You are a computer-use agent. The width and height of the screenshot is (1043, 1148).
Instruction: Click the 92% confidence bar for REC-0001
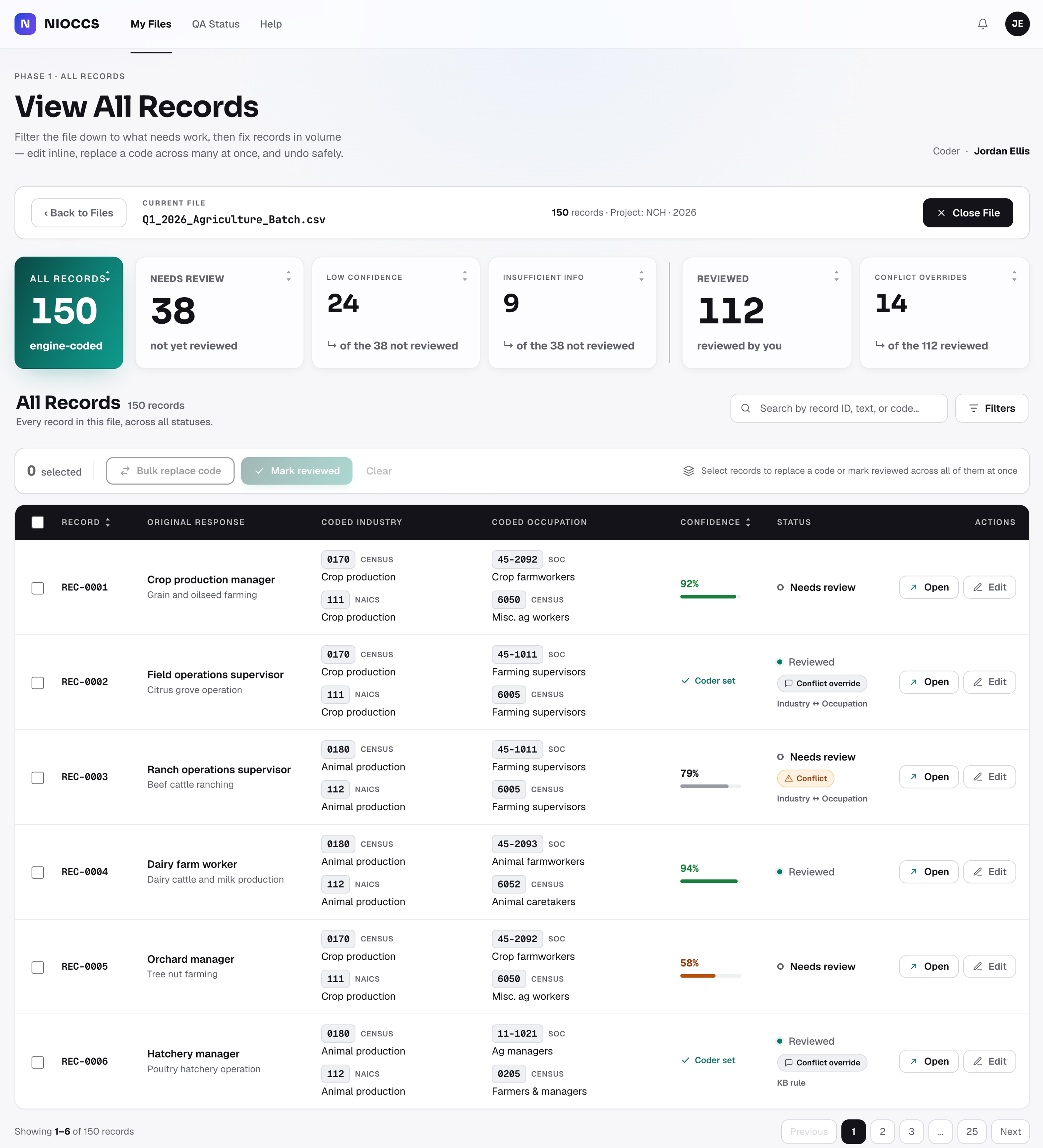(x=710, y=597)
